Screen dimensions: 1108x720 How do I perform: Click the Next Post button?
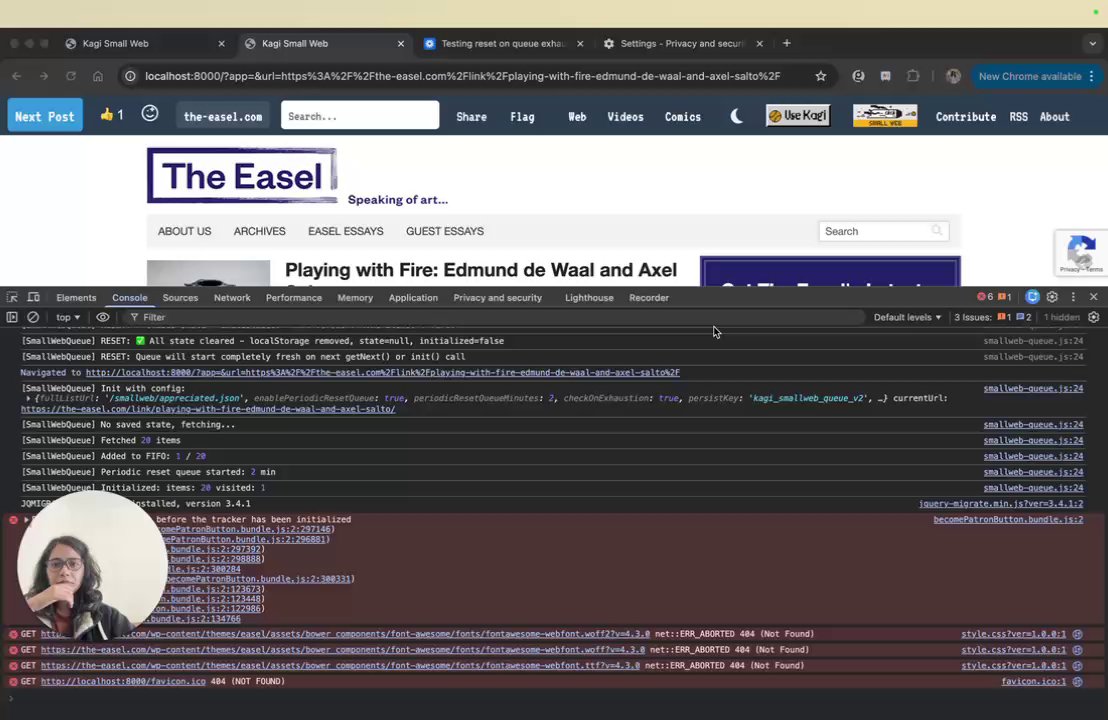click(x=45, y=115)
